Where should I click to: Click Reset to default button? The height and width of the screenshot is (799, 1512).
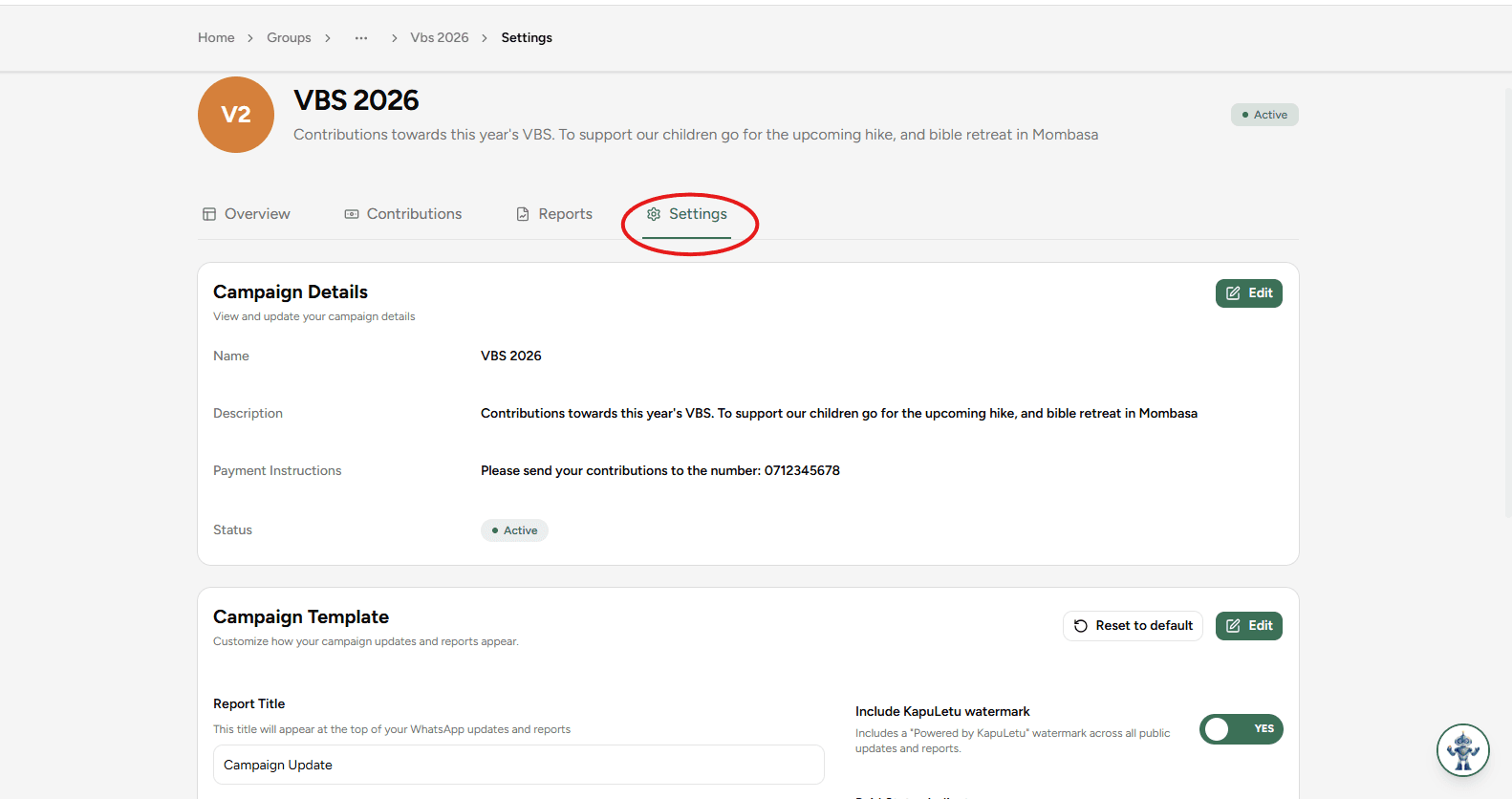(1133, 626)
